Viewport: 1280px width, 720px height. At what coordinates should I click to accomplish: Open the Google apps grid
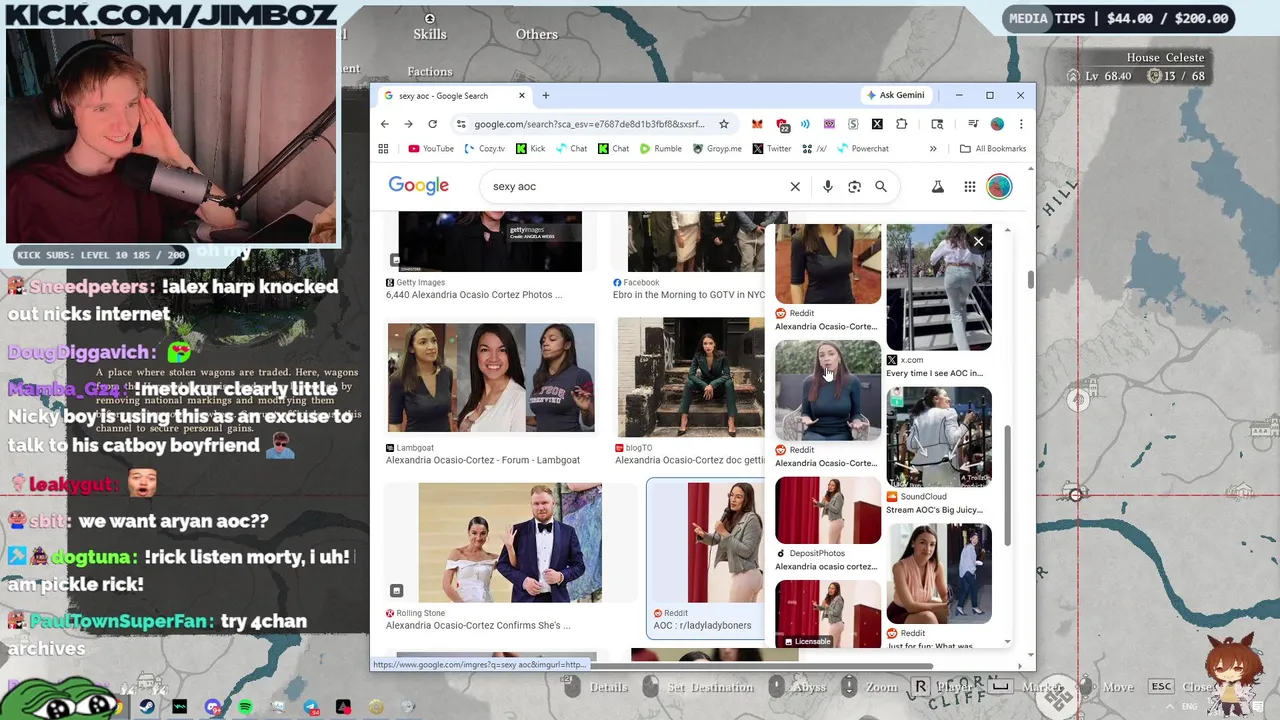click(969, 186)
